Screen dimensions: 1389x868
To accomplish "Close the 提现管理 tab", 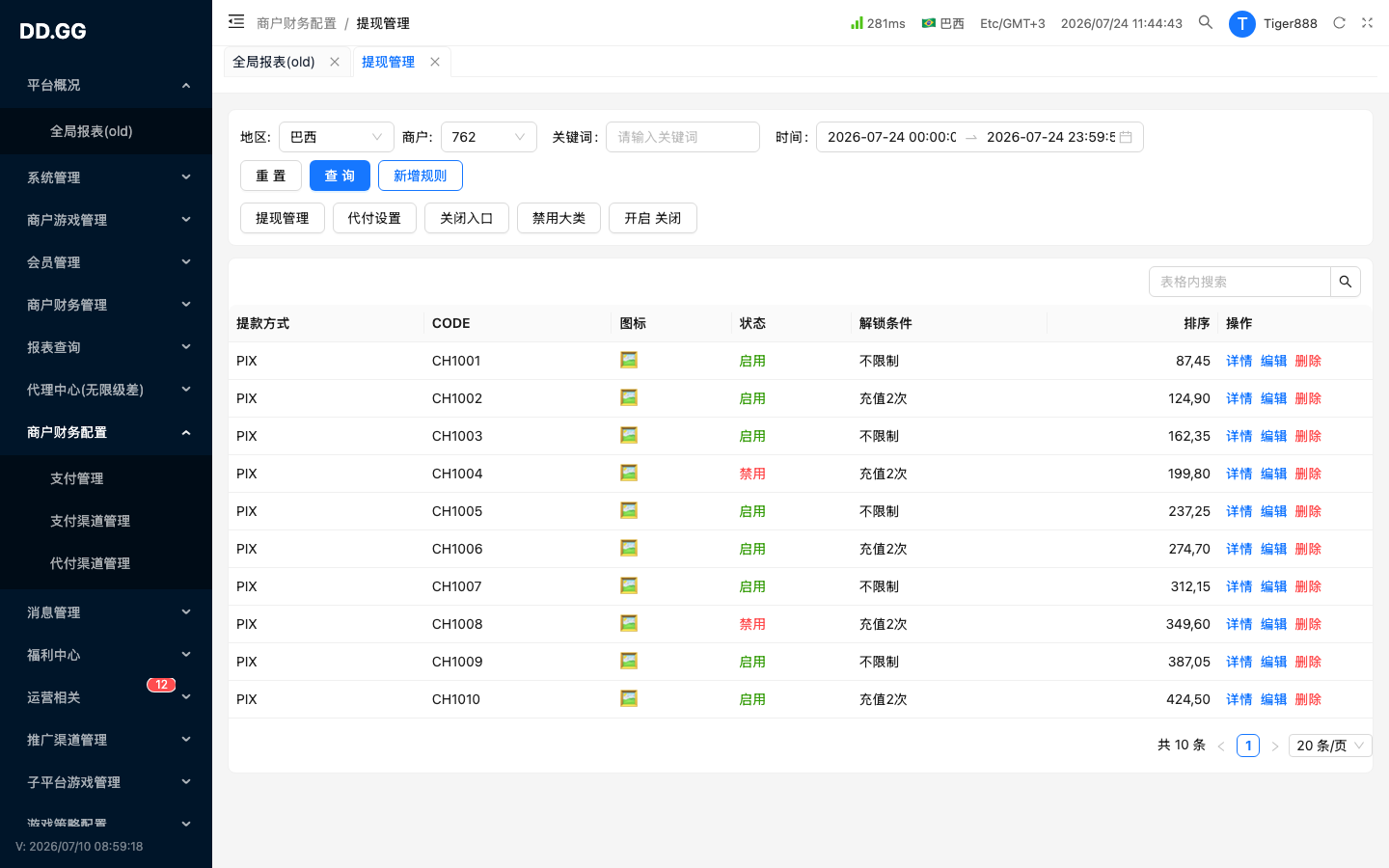I will (x=435, y=62).
